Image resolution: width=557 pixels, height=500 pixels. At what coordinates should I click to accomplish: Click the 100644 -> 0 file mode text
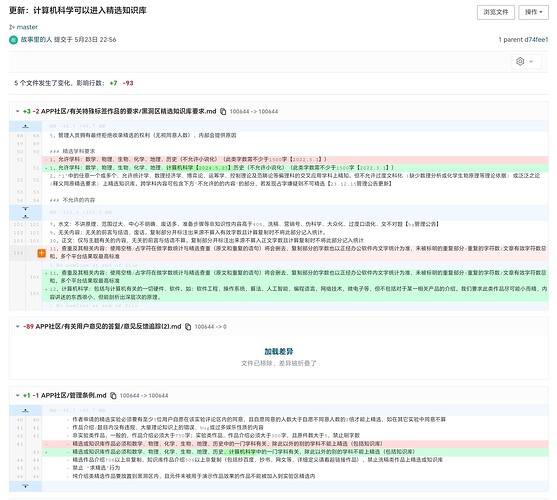[x=210, y=327]
